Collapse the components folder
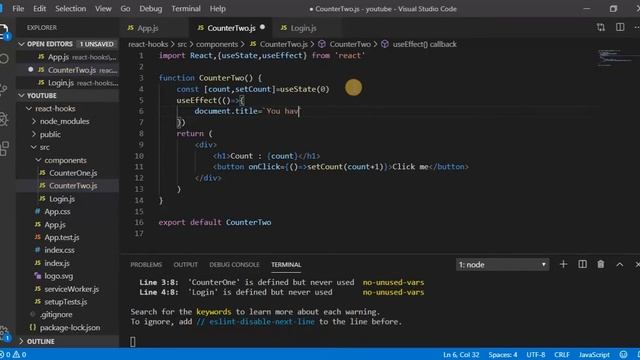The height and width of the screenshot is (360, 640). point(39,160)
